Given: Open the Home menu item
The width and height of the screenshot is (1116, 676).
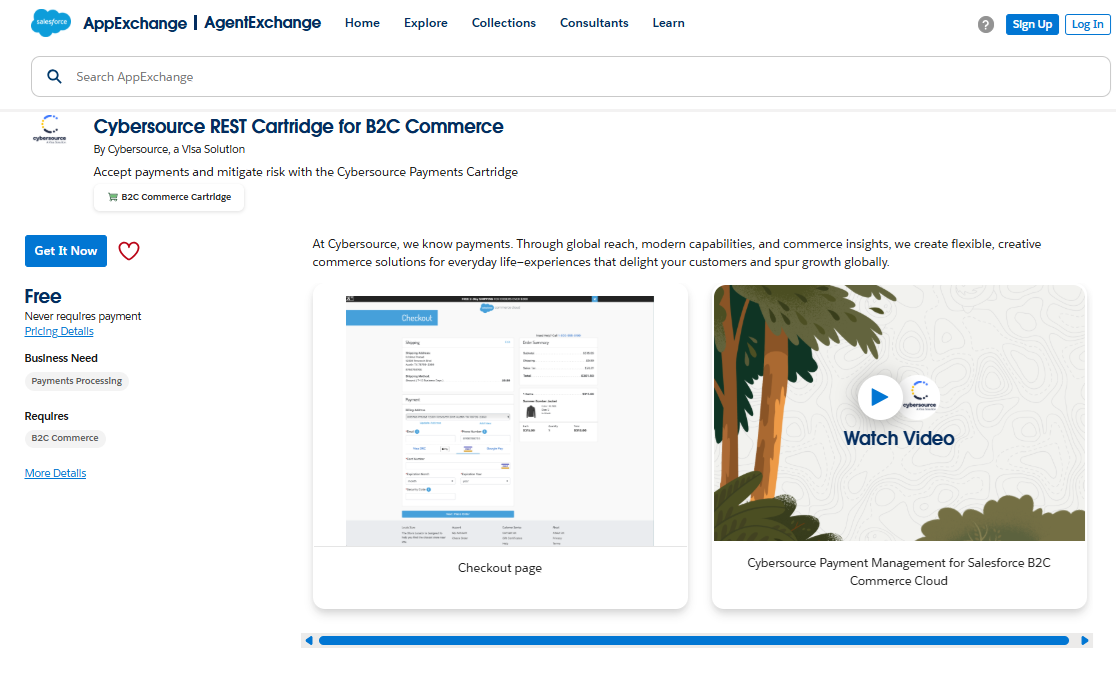Looking at the screenshot, I should tap(362, 23).
